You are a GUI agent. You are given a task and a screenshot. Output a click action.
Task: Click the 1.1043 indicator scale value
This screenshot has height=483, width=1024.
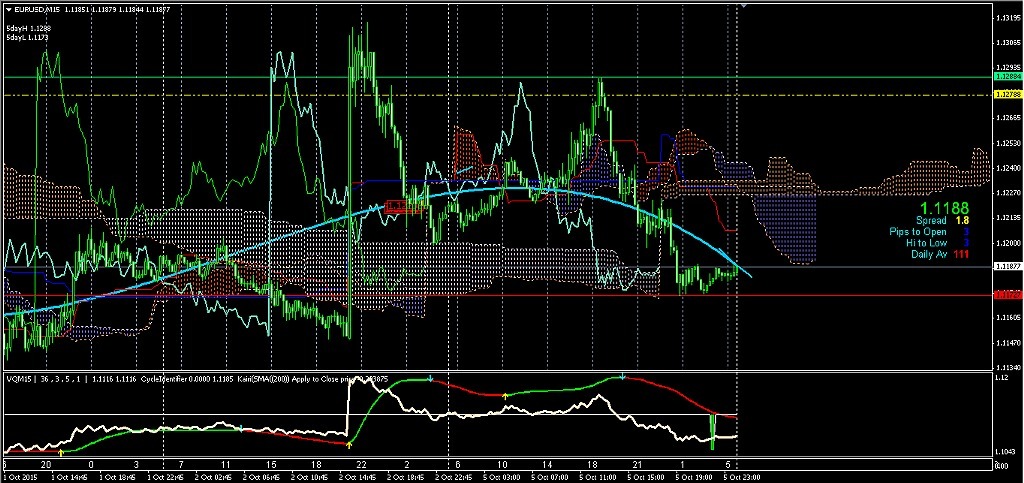(x=1006, y=452)
